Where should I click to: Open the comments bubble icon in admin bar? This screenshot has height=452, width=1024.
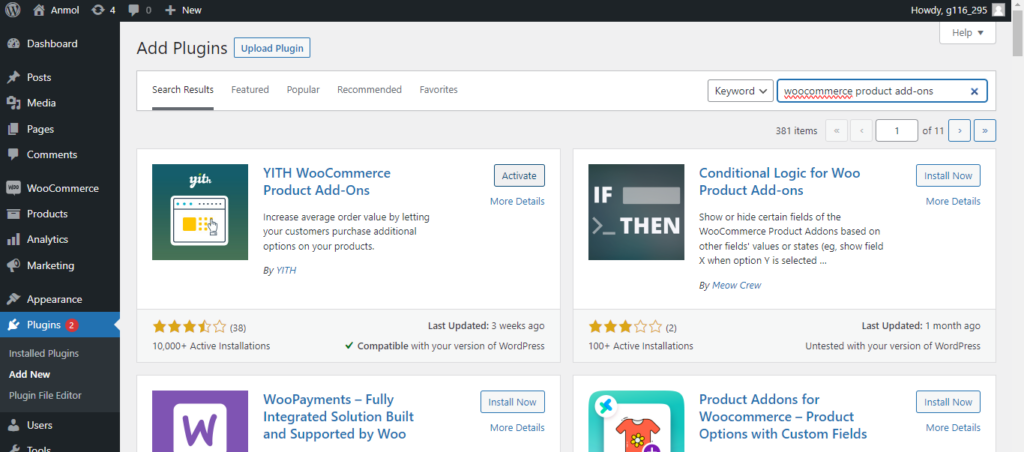(134, 10)
